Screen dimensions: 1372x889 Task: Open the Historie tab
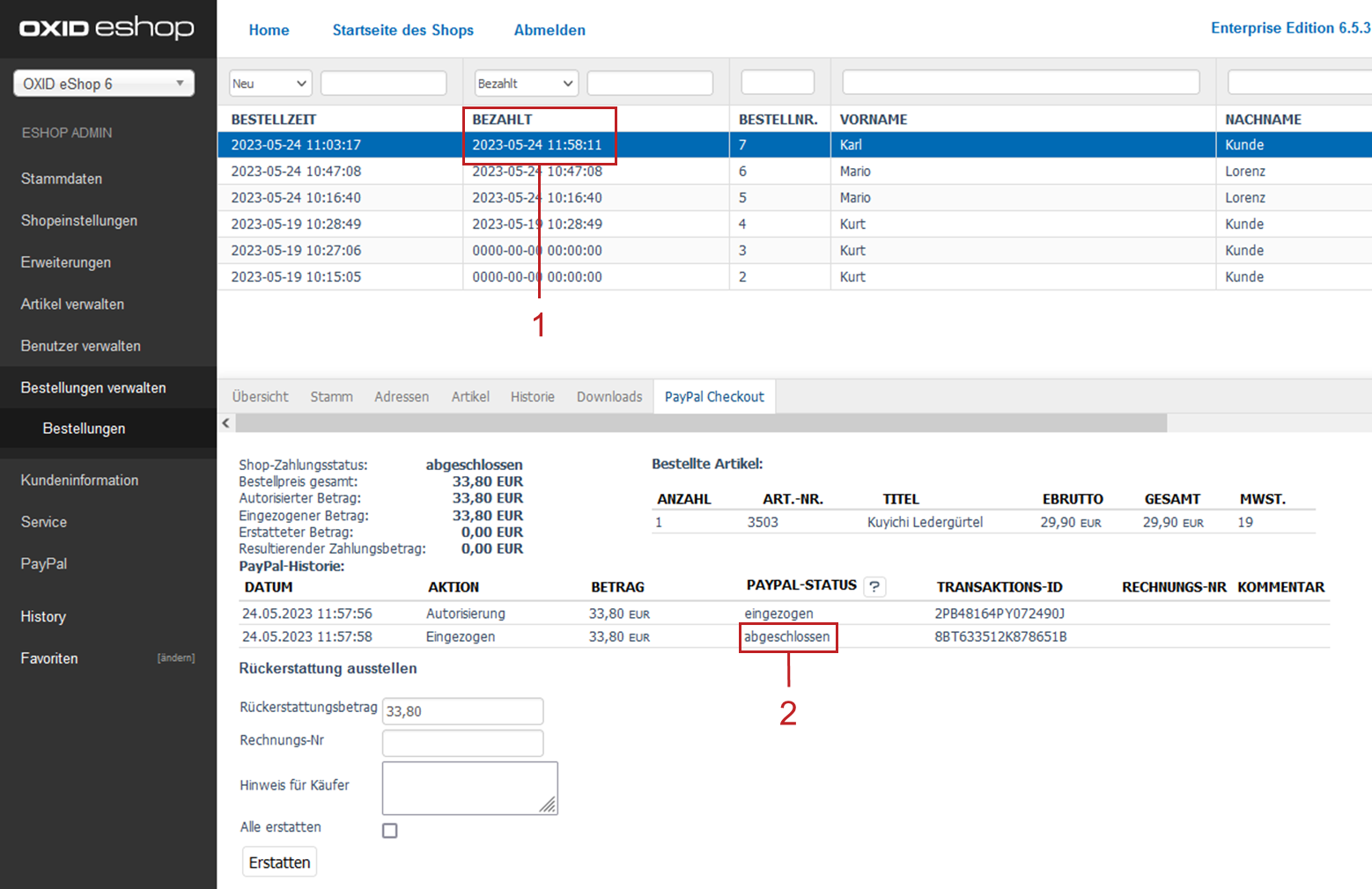(x=532, y=397)
